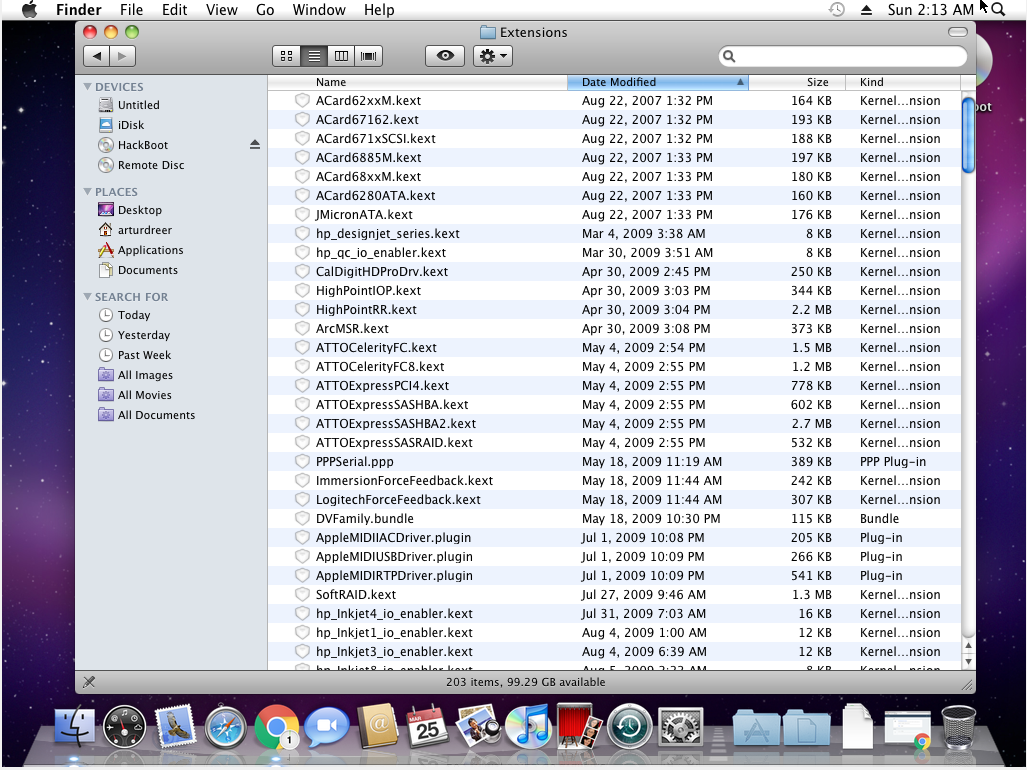Screen dimensions: 1027x770
Task: Eject the HackBoot volume
Action: point(254,145)
